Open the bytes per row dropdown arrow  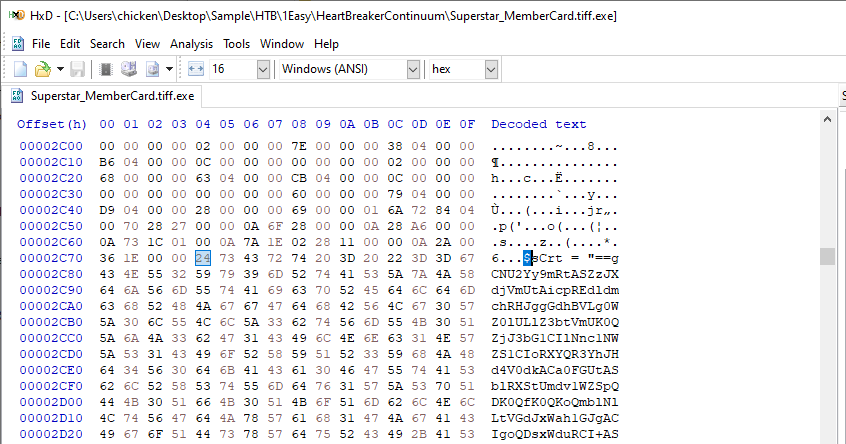(x=263, y=69)
